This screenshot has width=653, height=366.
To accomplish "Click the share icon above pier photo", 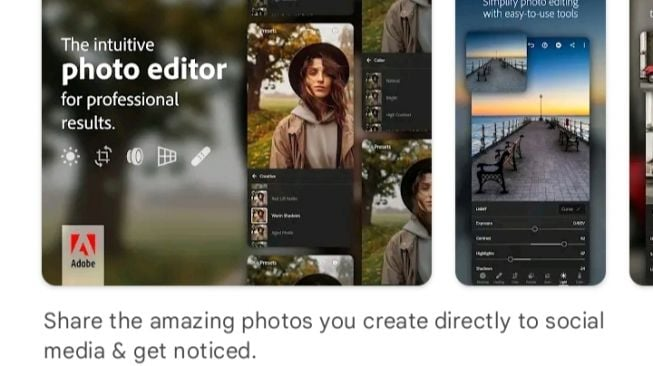I will tap(573, 45).
